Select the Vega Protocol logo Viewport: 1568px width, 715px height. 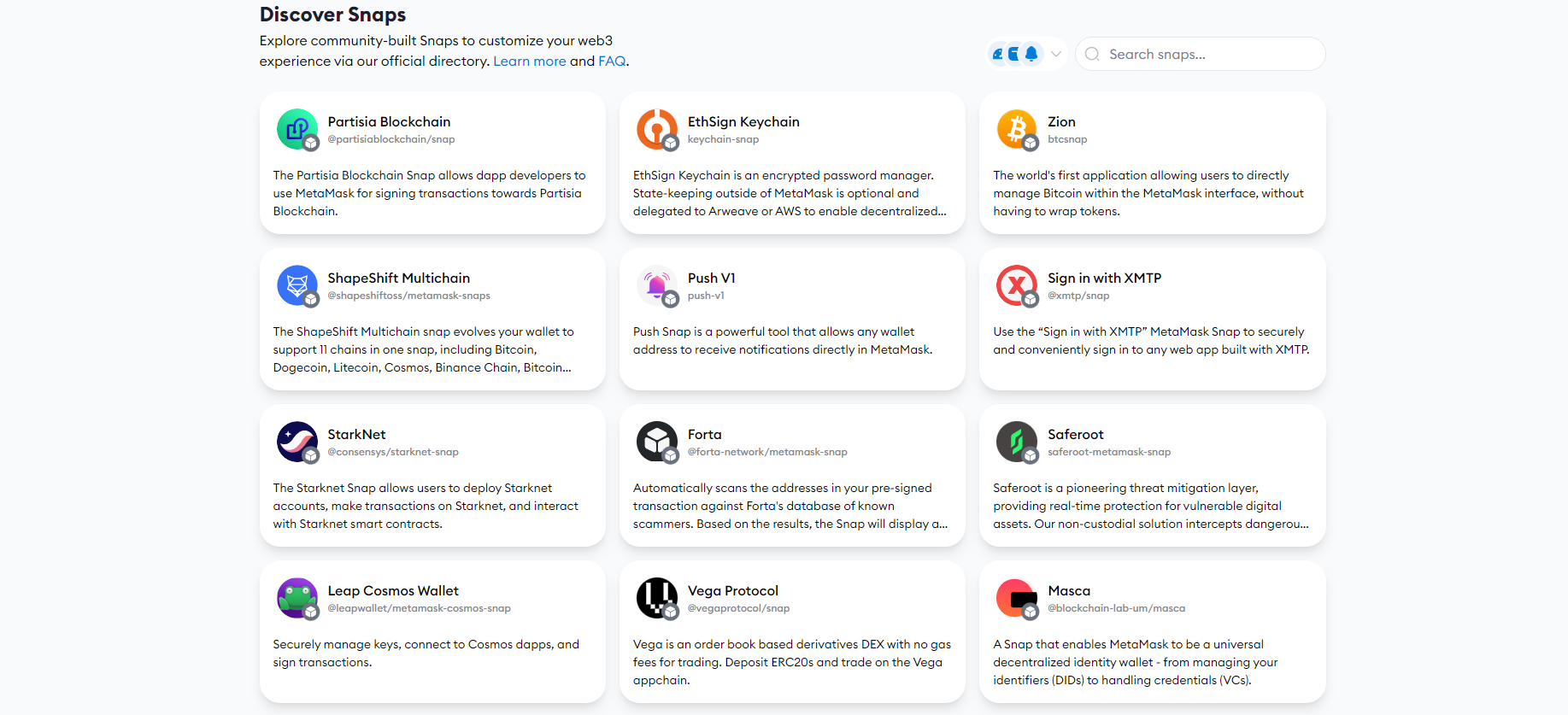pyautogui.click(x=657, y=598)
